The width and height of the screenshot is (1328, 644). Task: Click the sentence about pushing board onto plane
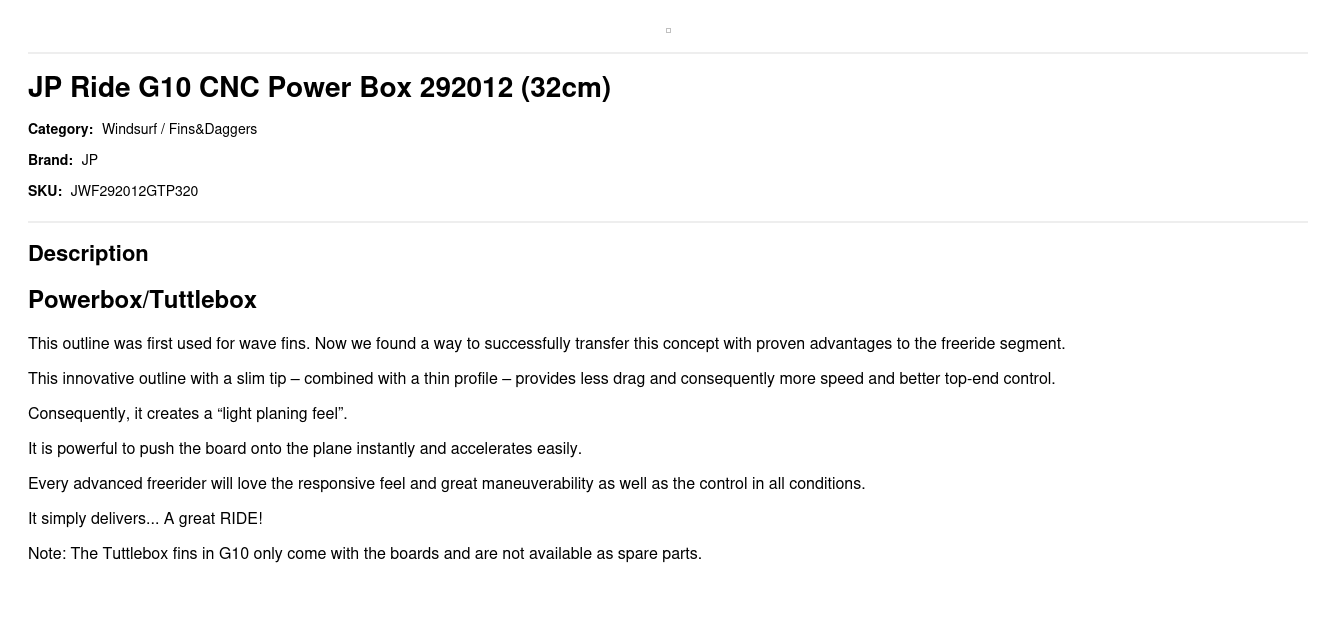click(305, 449)
